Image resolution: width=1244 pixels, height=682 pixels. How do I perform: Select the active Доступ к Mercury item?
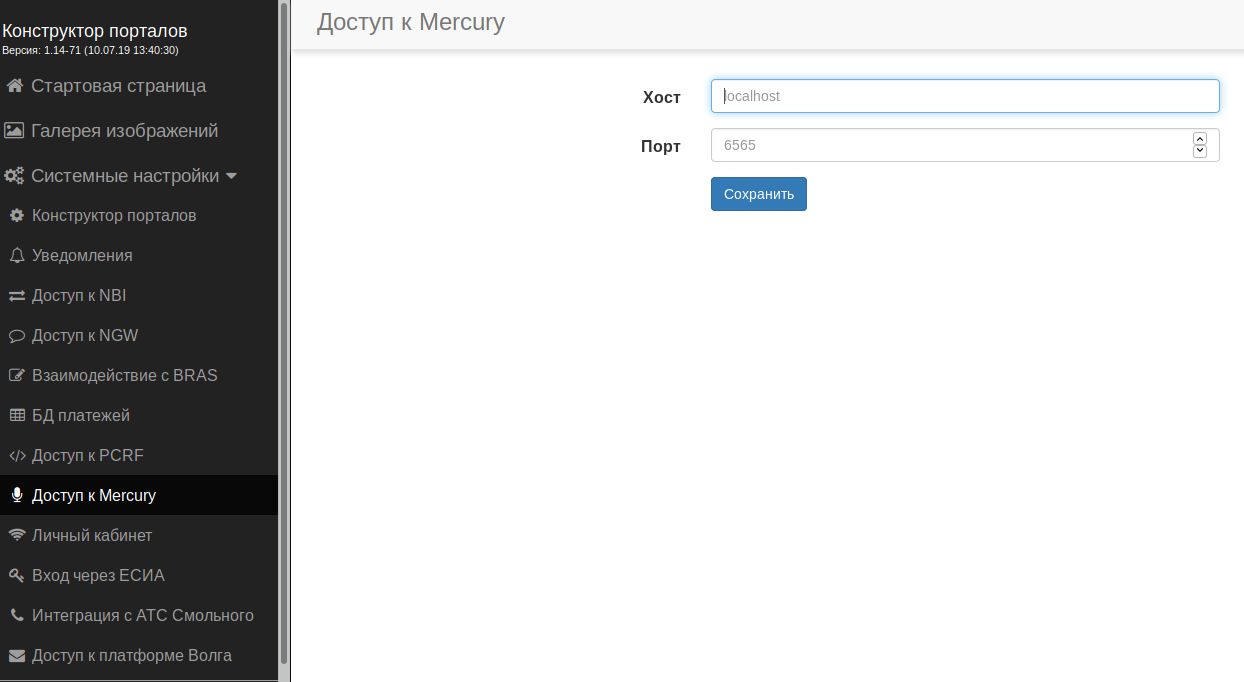tap(139, 496)
